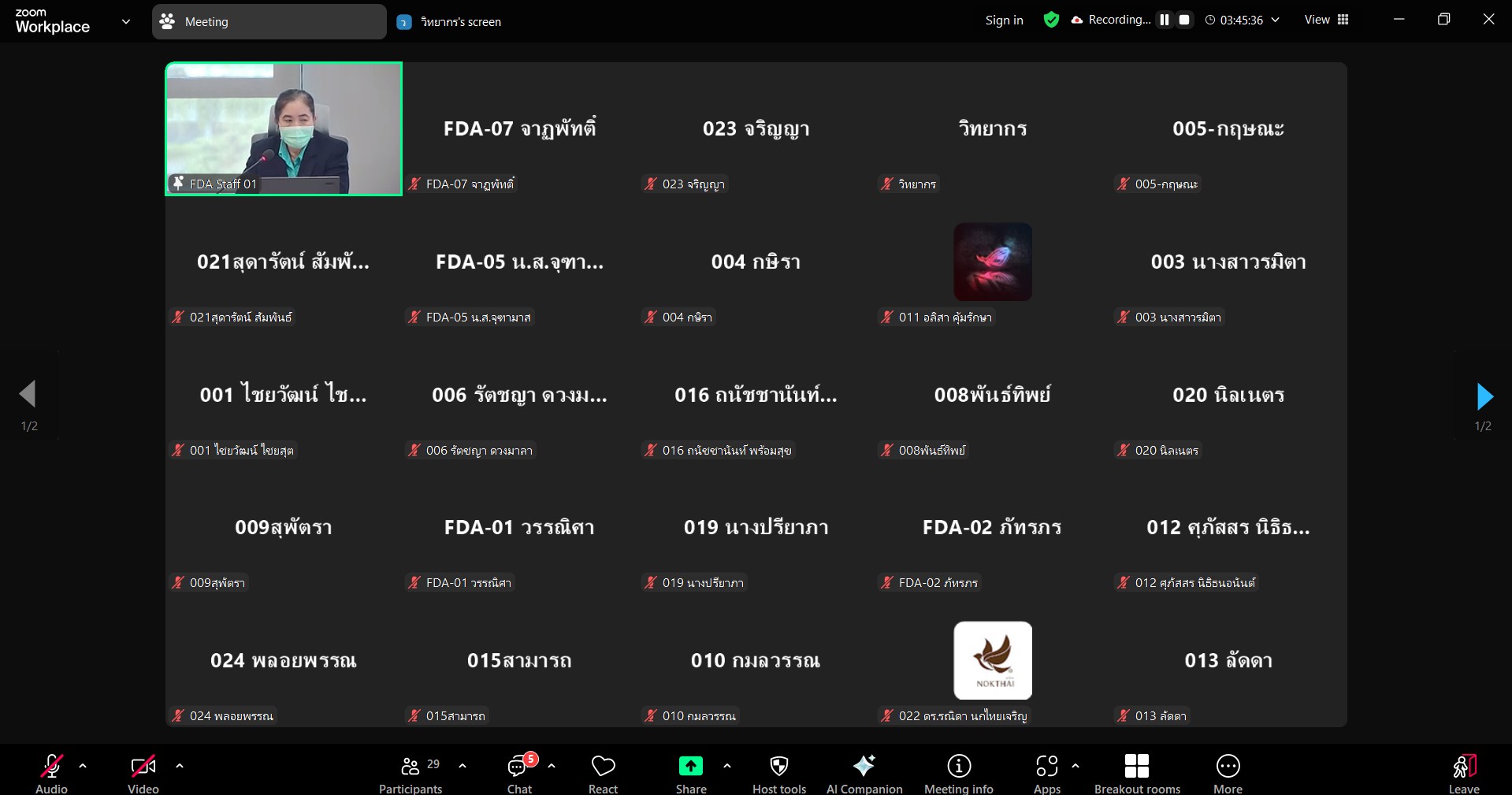Open the More options menu
Image resolution: width=1512 pixels, height=795 pixels.
1228,772
